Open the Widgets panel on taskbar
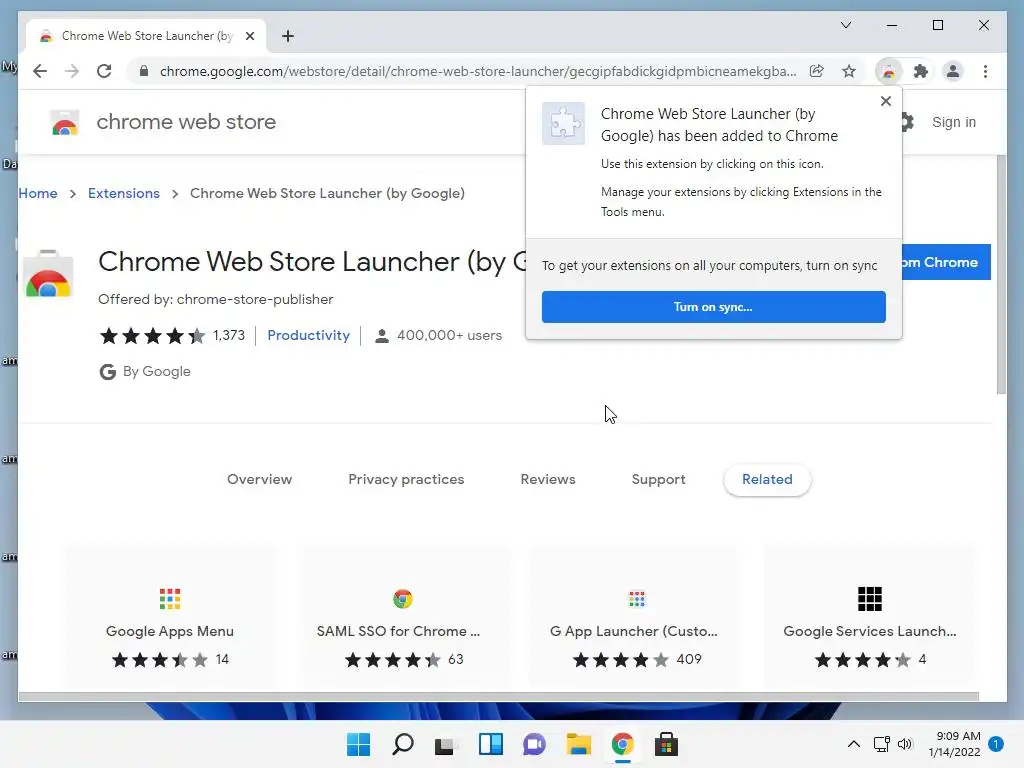The height and width of the screenshot is (768, 1024). (490, 744)
